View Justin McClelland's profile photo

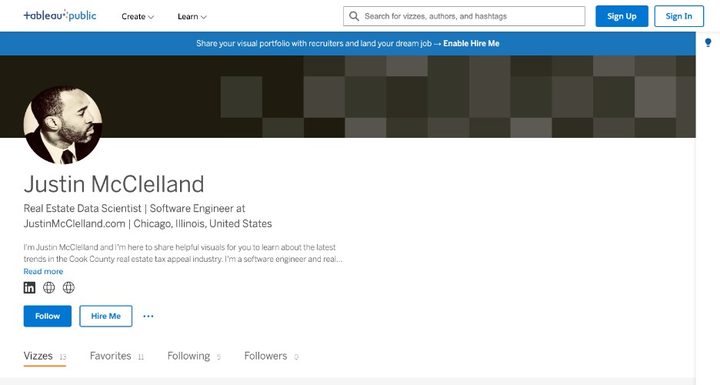[x=63, y=125]
